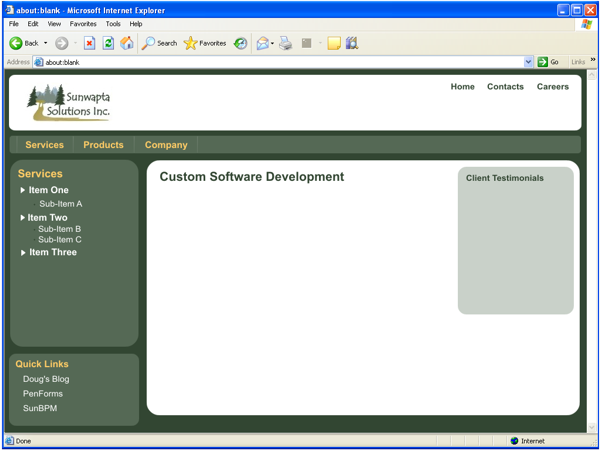Click the Stop loading icon
The width and height of the screenshot is (600, 450).
coord(89,43)
